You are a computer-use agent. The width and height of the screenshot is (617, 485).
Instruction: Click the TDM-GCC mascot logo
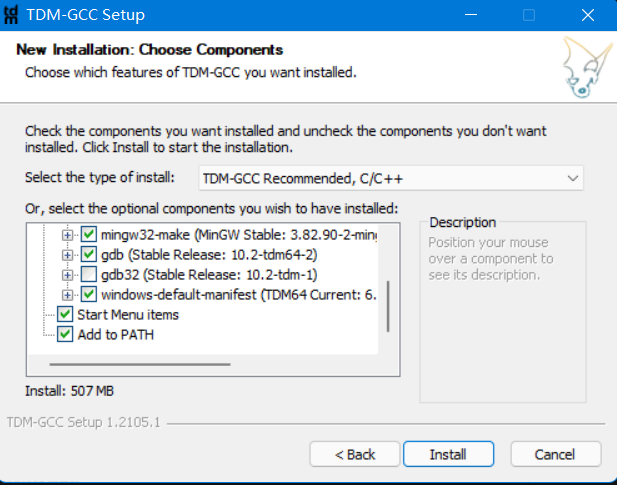pos(581,66)
